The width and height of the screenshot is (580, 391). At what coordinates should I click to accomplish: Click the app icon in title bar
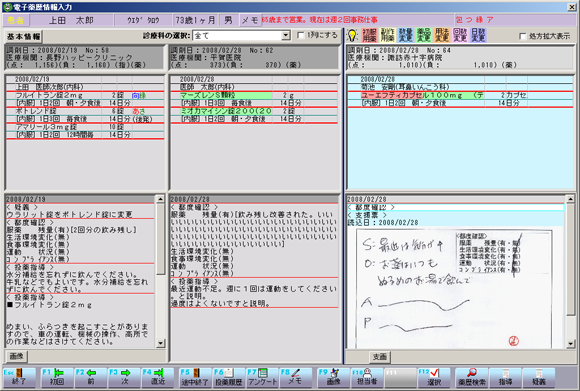7,7
